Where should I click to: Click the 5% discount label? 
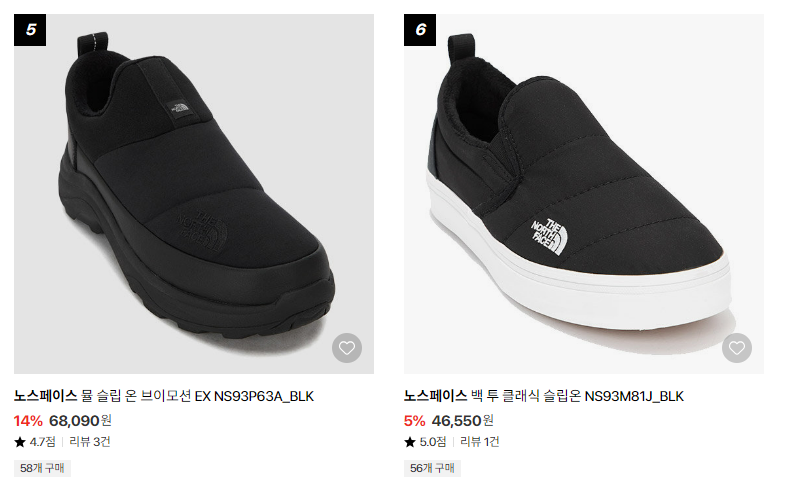414,420
